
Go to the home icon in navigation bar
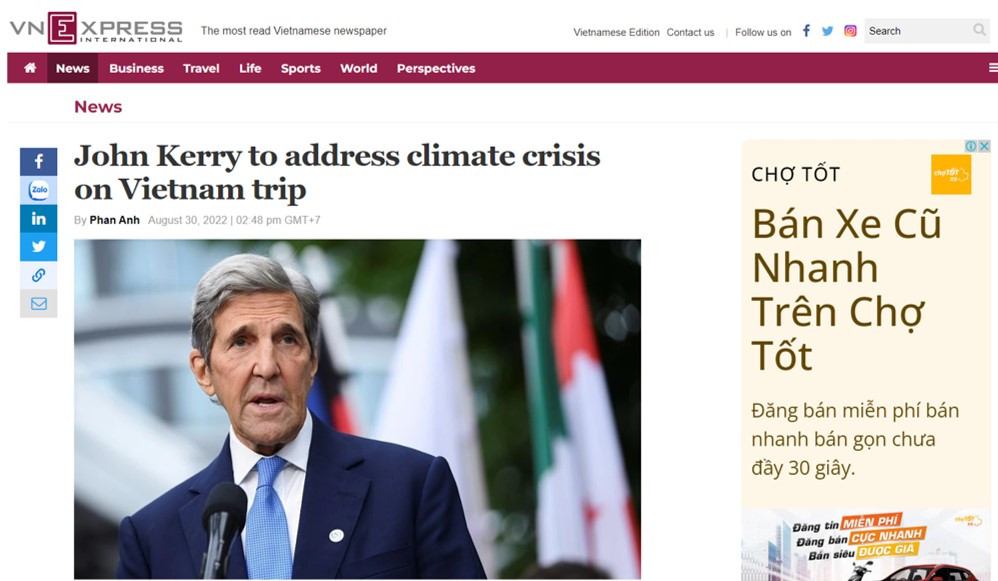point(30,68)
